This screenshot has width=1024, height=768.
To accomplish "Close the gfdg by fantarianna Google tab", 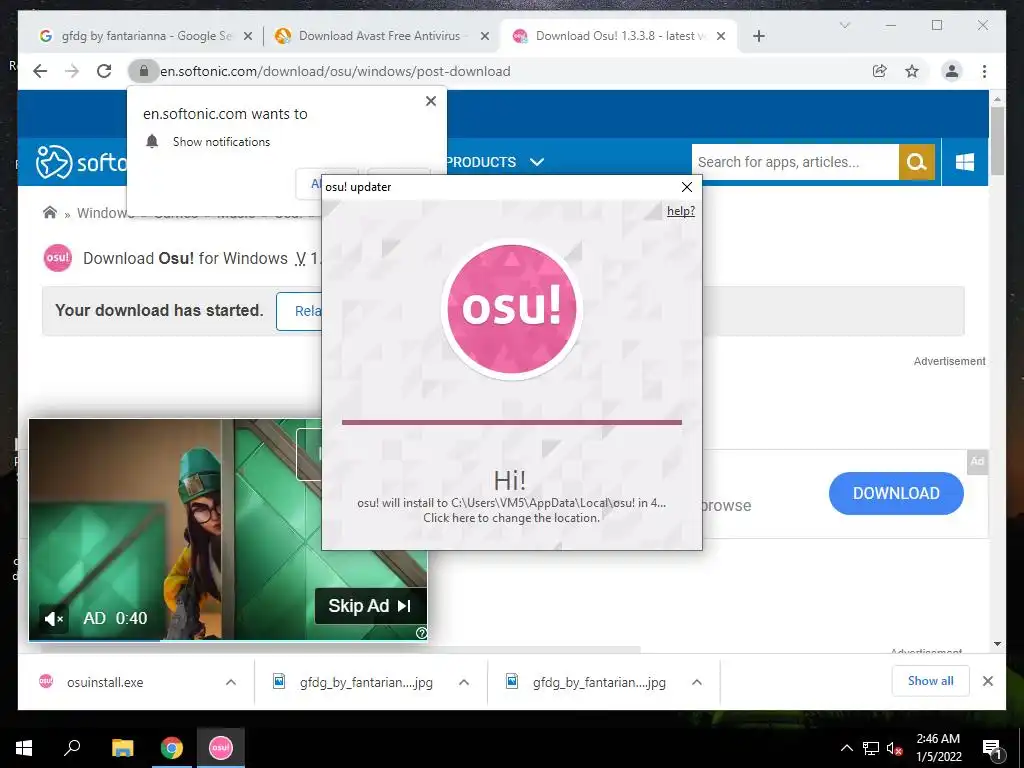I will point(248,37).
